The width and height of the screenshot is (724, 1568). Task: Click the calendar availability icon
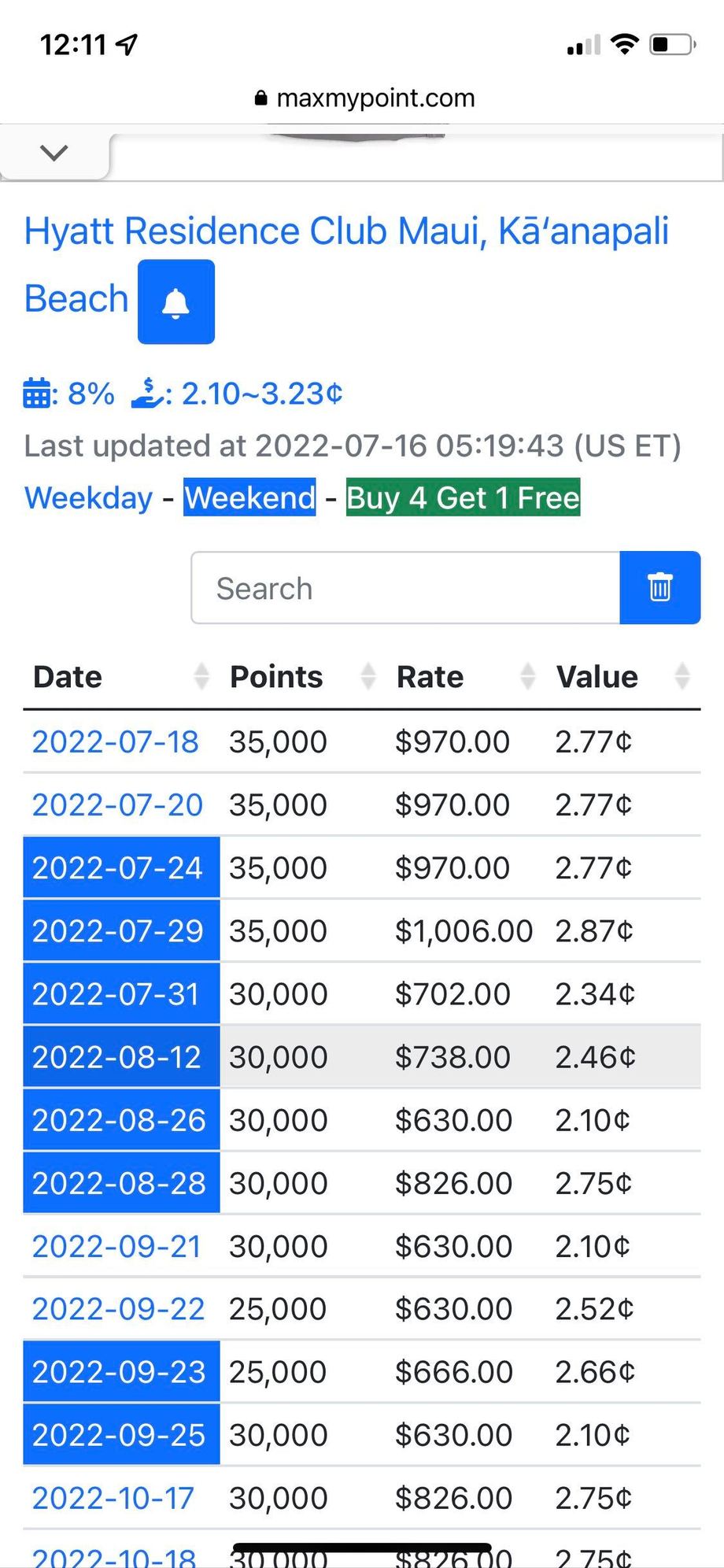(36, 393)
